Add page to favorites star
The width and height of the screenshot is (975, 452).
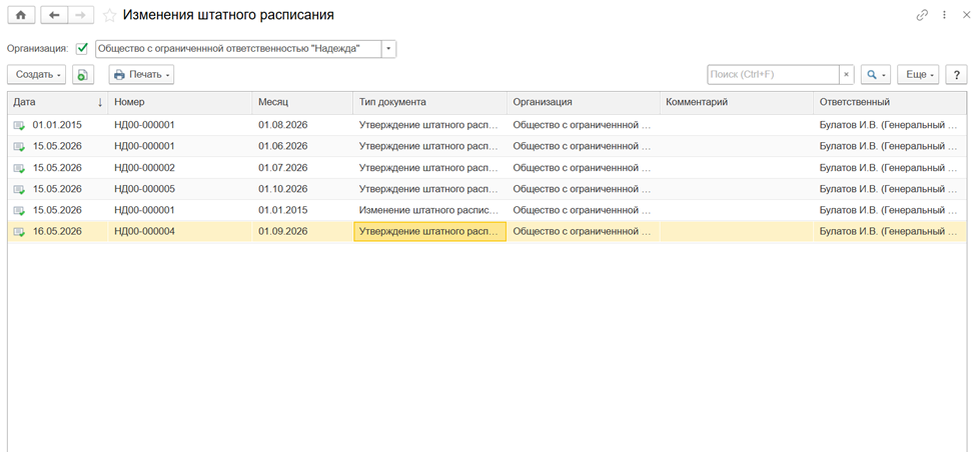[109, 16]
